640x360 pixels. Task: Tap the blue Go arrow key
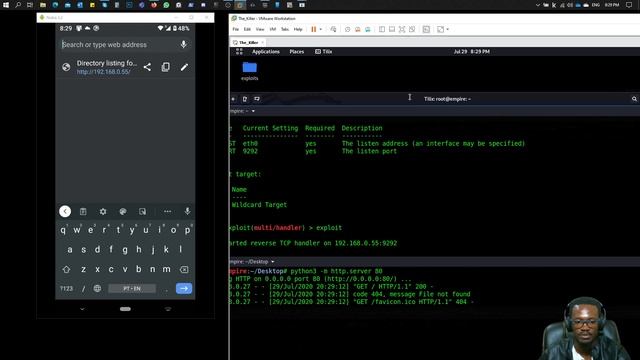pyautogui.click(x=184, y=289)
